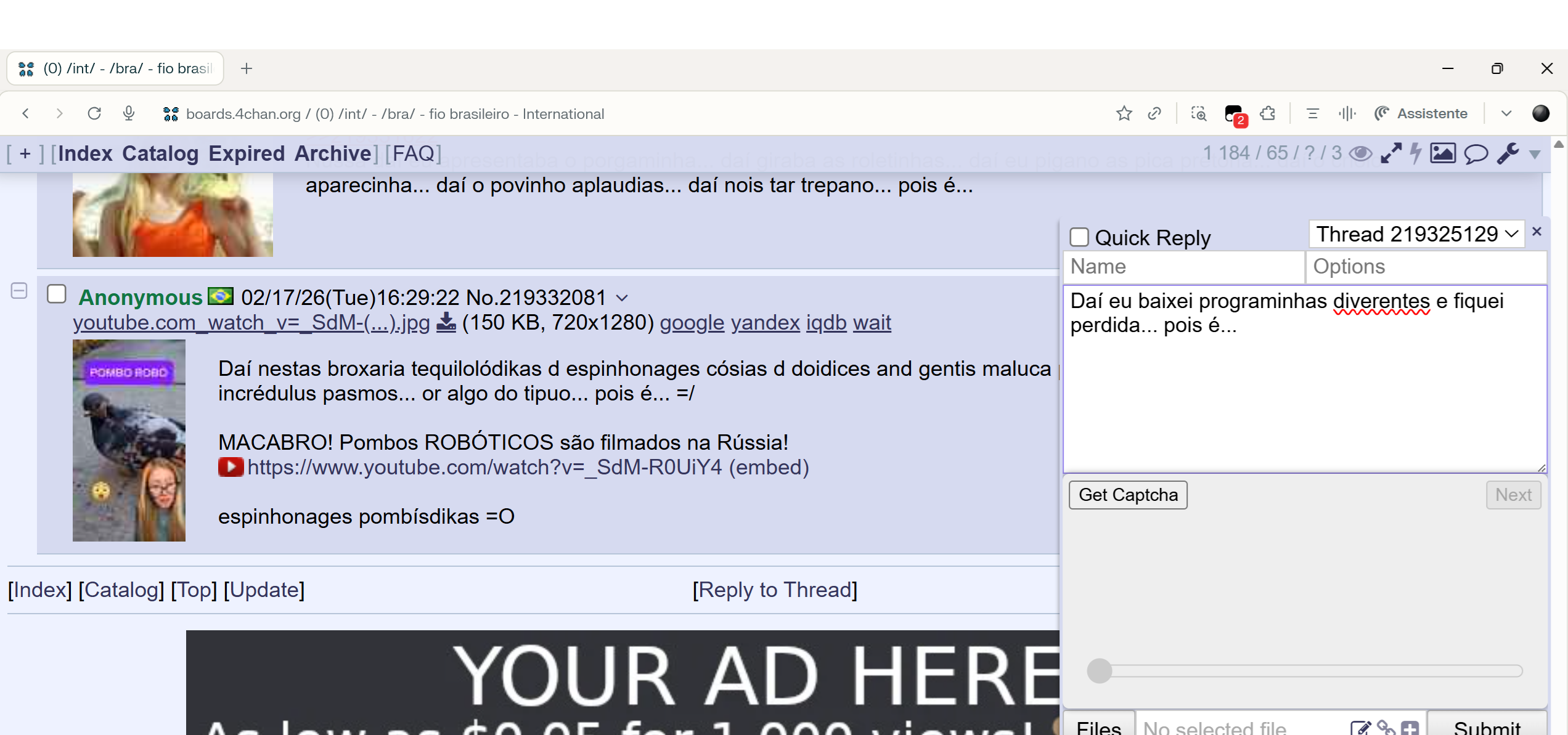Bookmark page with the star icon

(x=1124, y=114)
